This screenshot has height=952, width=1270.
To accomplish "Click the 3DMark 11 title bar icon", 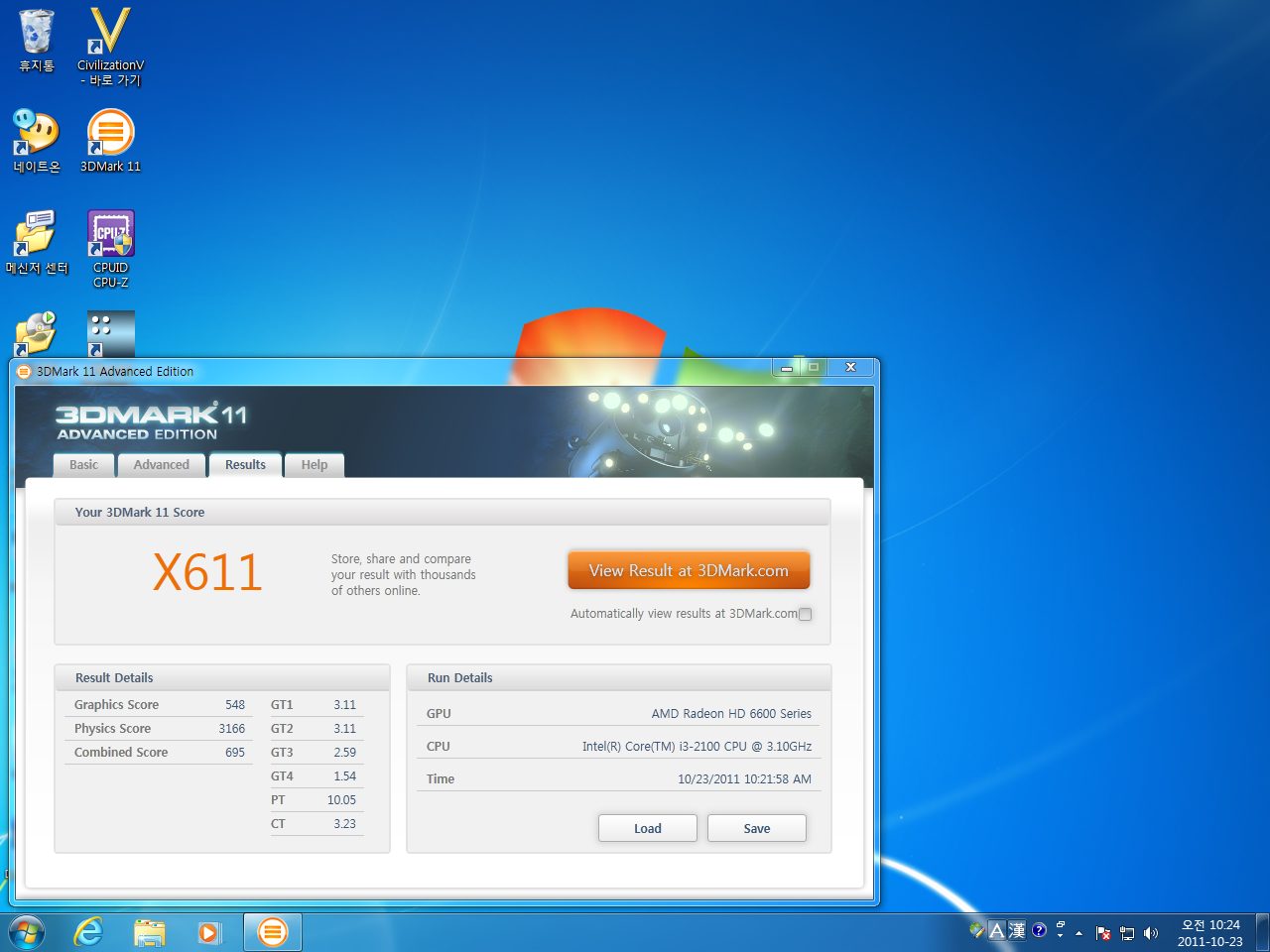I will pyautogui.click(x=24, y=372).
